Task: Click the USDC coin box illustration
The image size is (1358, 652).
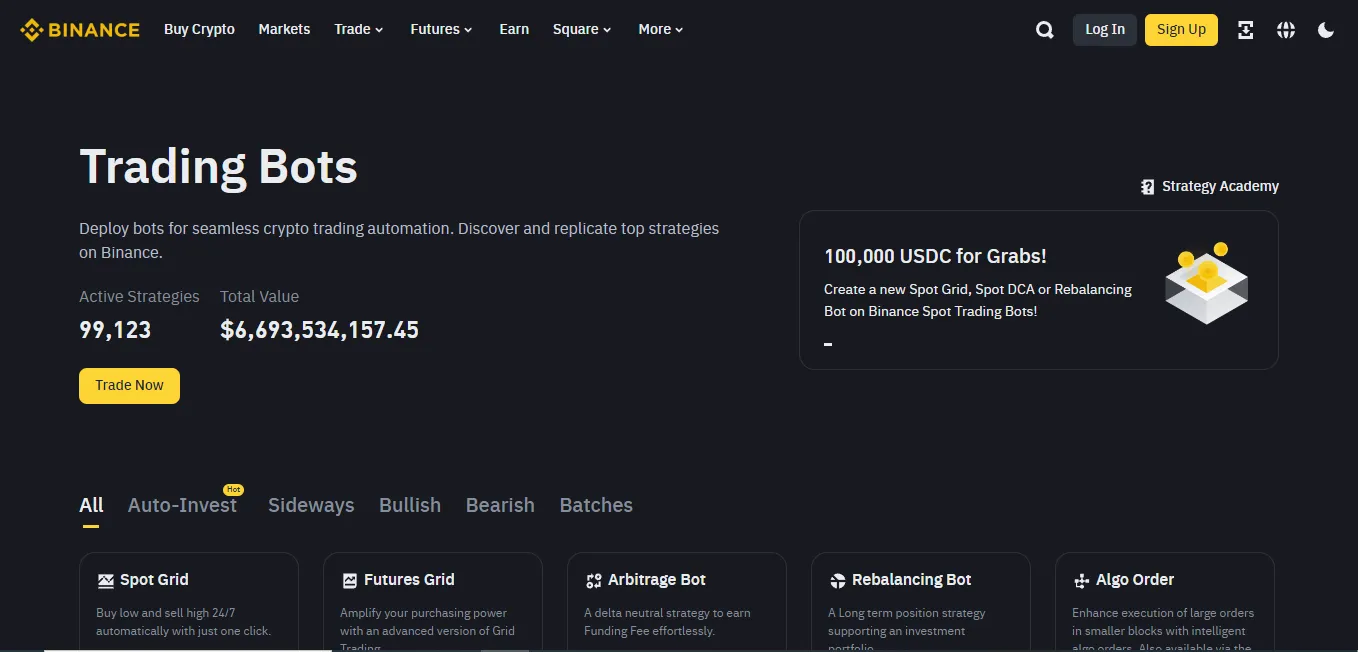Action: [1206, 283]
